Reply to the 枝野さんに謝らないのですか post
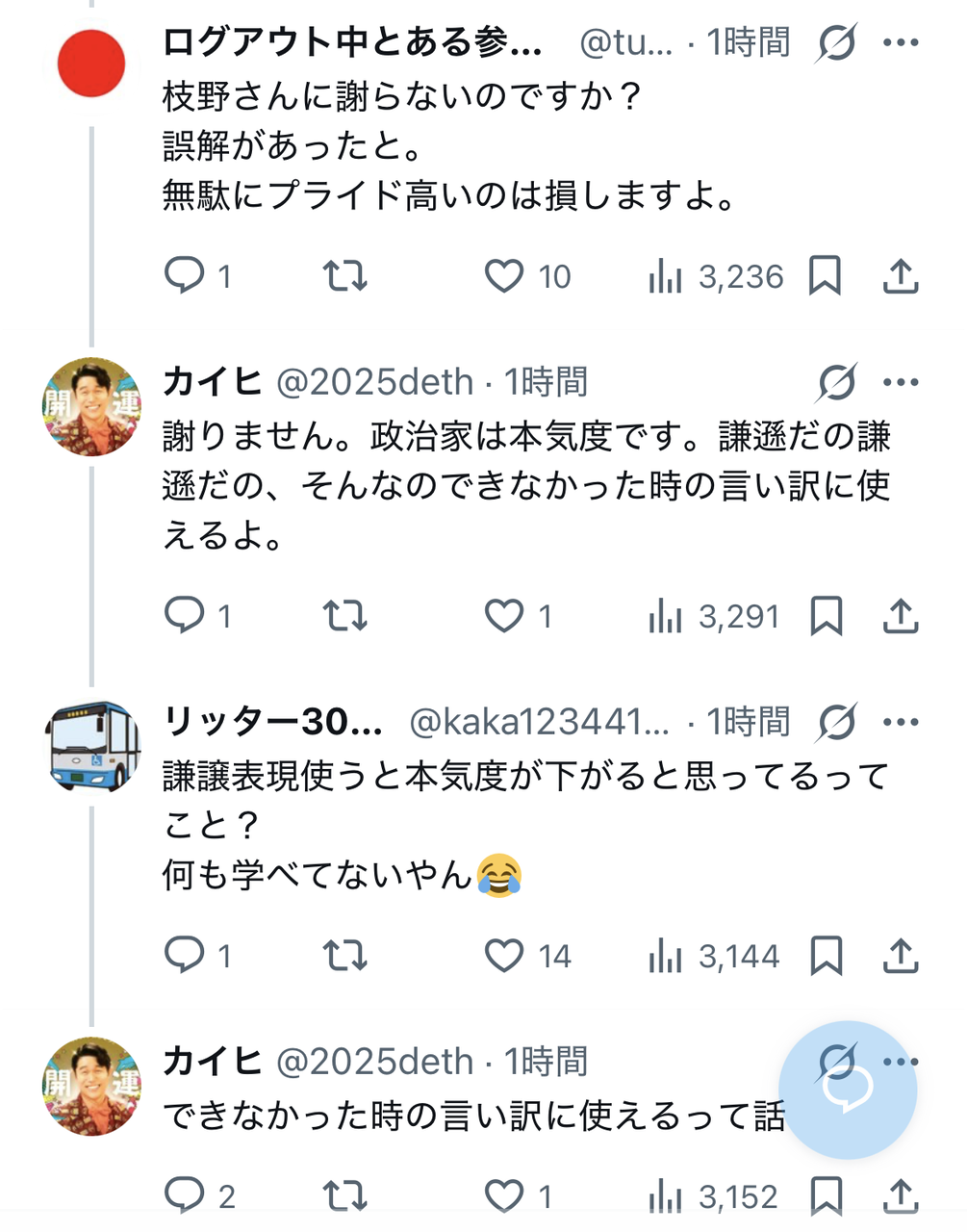This screenshot has height=1232, width=967. [184, 276]
